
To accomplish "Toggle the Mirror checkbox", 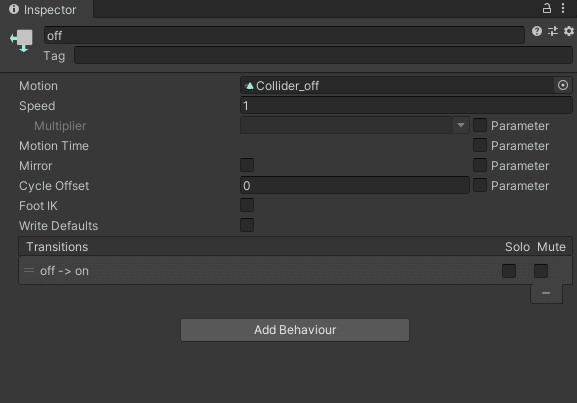I will (x=247, y=165).
